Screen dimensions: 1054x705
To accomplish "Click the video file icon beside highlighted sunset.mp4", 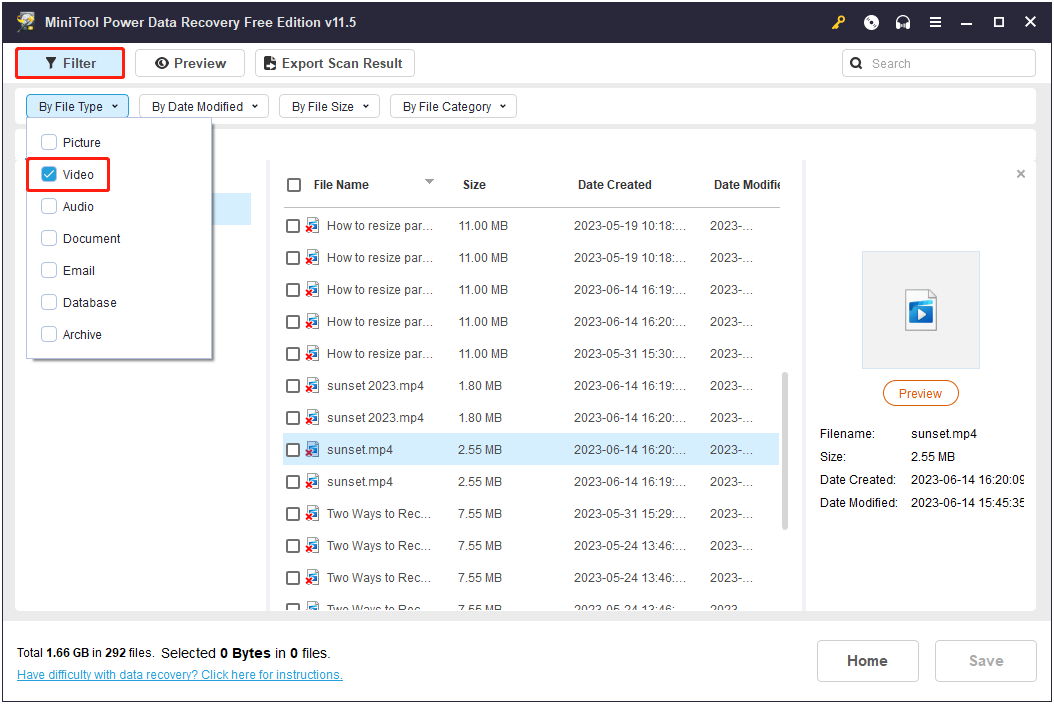I will 313,450.
